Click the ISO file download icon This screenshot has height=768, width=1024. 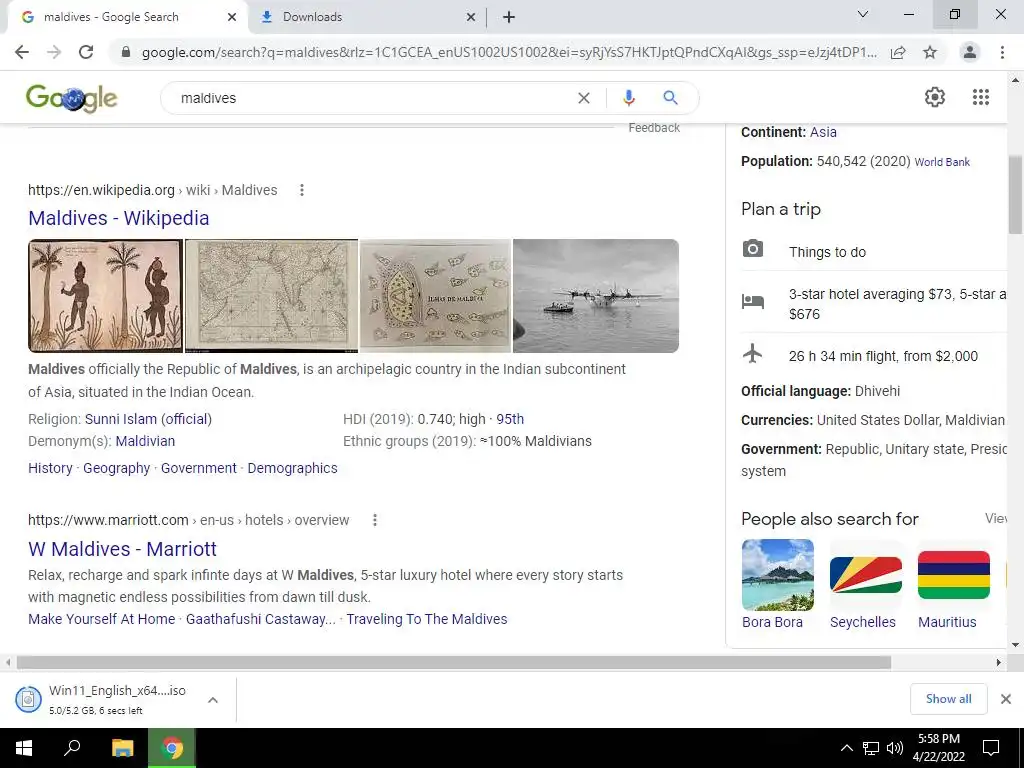coord(28,699)
